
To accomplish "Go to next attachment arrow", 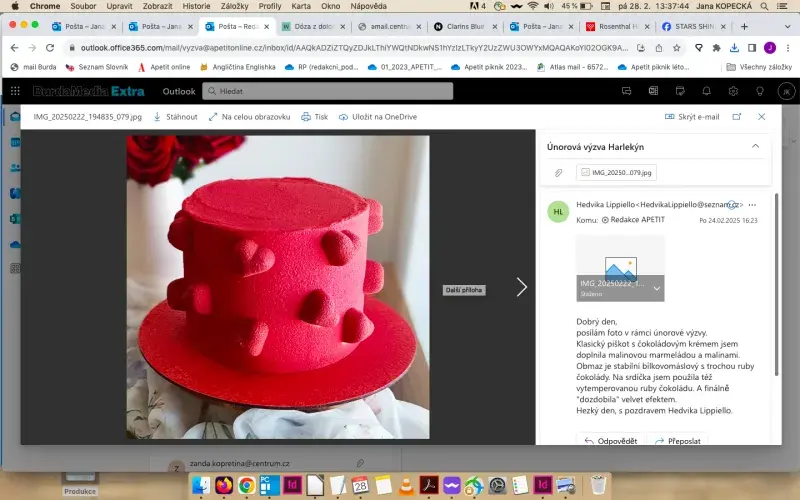I will pyautogui.click(x=521, y=287).
